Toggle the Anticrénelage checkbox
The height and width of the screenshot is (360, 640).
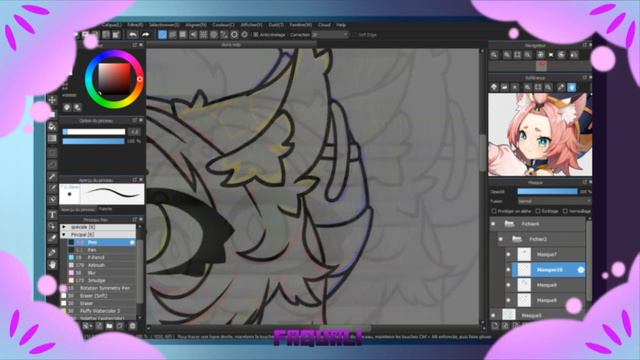click(256, 35)
